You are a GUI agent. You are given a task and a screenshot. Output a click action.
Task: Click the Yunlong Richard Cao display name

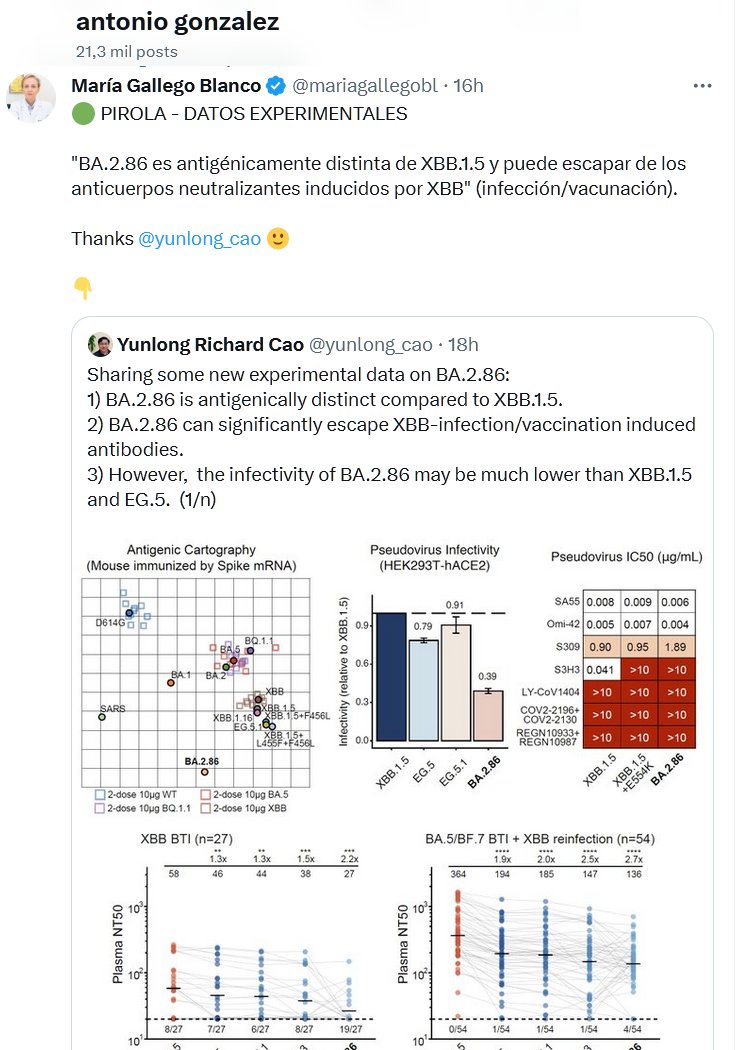(210, 345)
